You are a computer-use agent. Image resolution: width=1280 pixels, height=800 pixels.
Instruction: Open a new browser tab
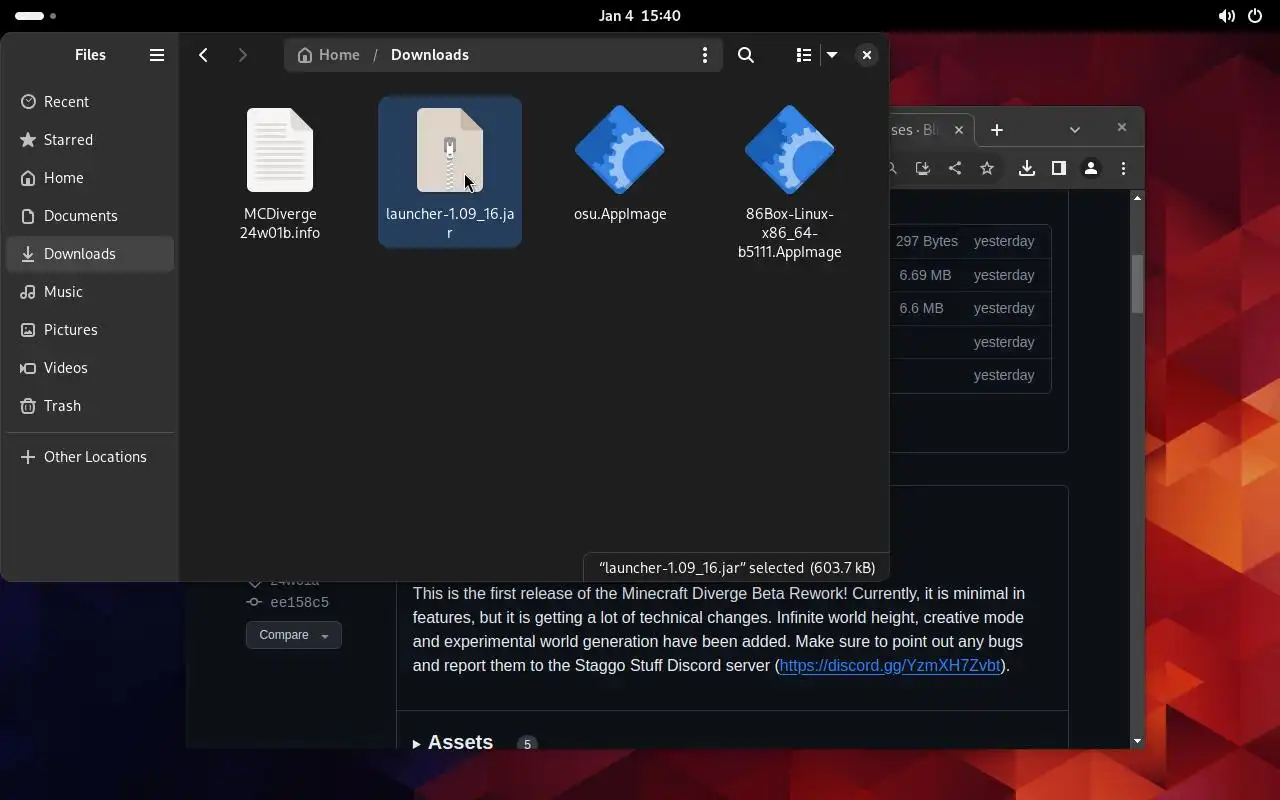tap(996, 130)
